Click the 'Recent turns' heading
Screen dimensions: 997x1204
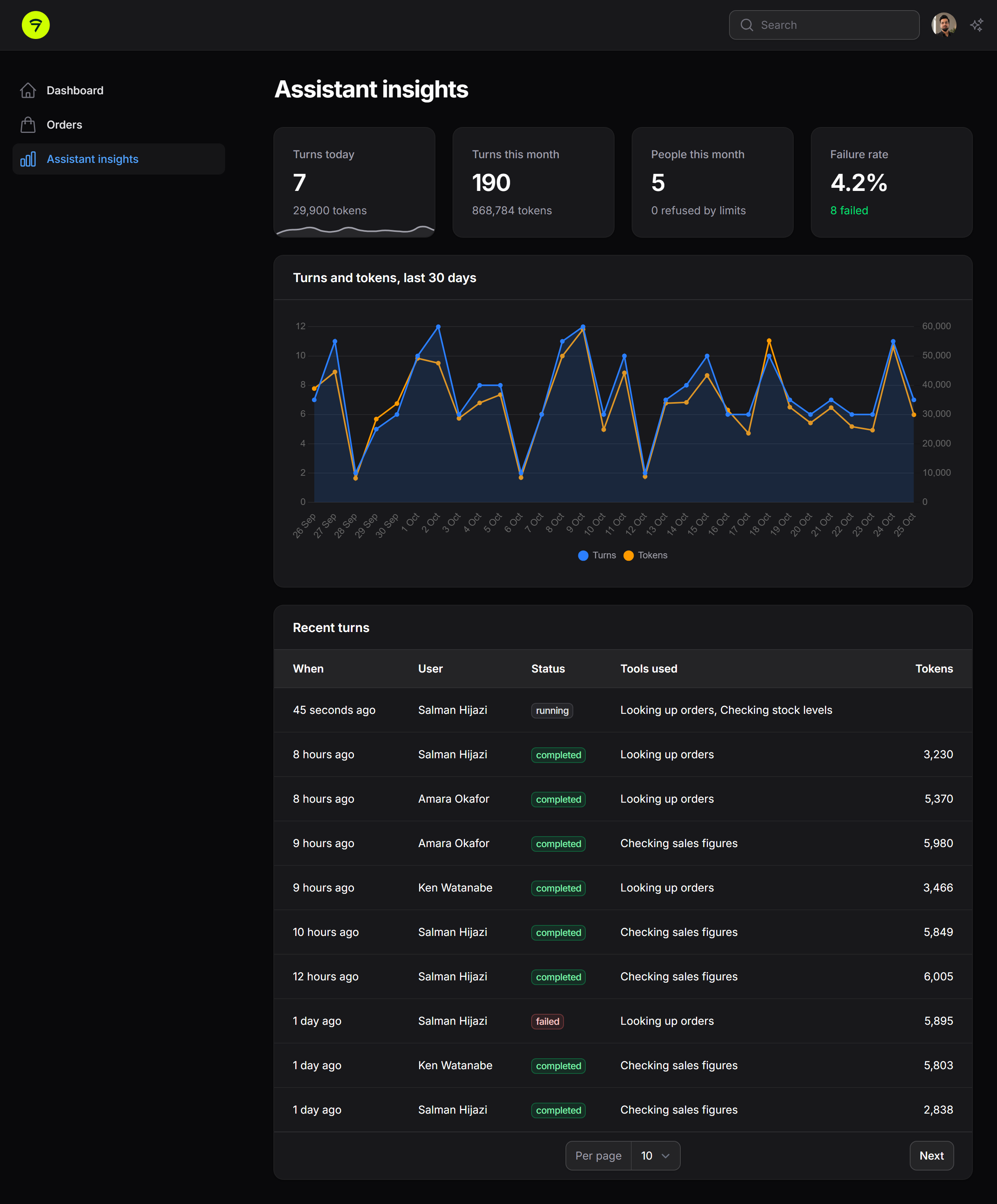tap(331, 628)
